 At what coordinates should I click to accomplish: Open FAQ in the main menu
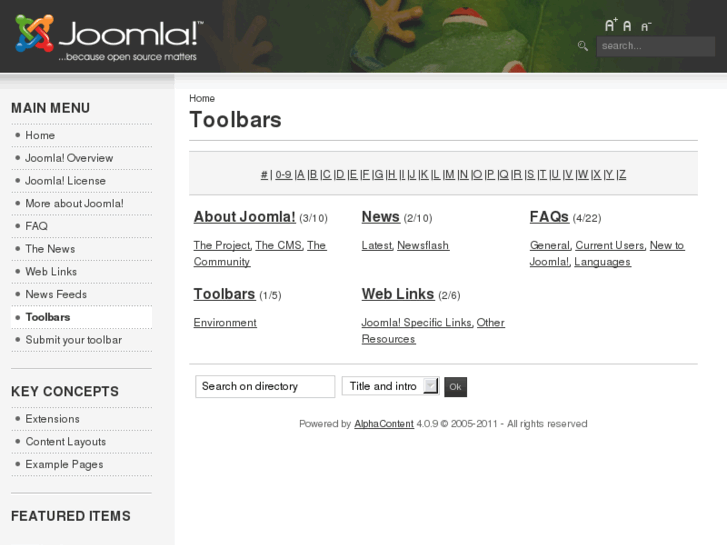coord(36,226)
